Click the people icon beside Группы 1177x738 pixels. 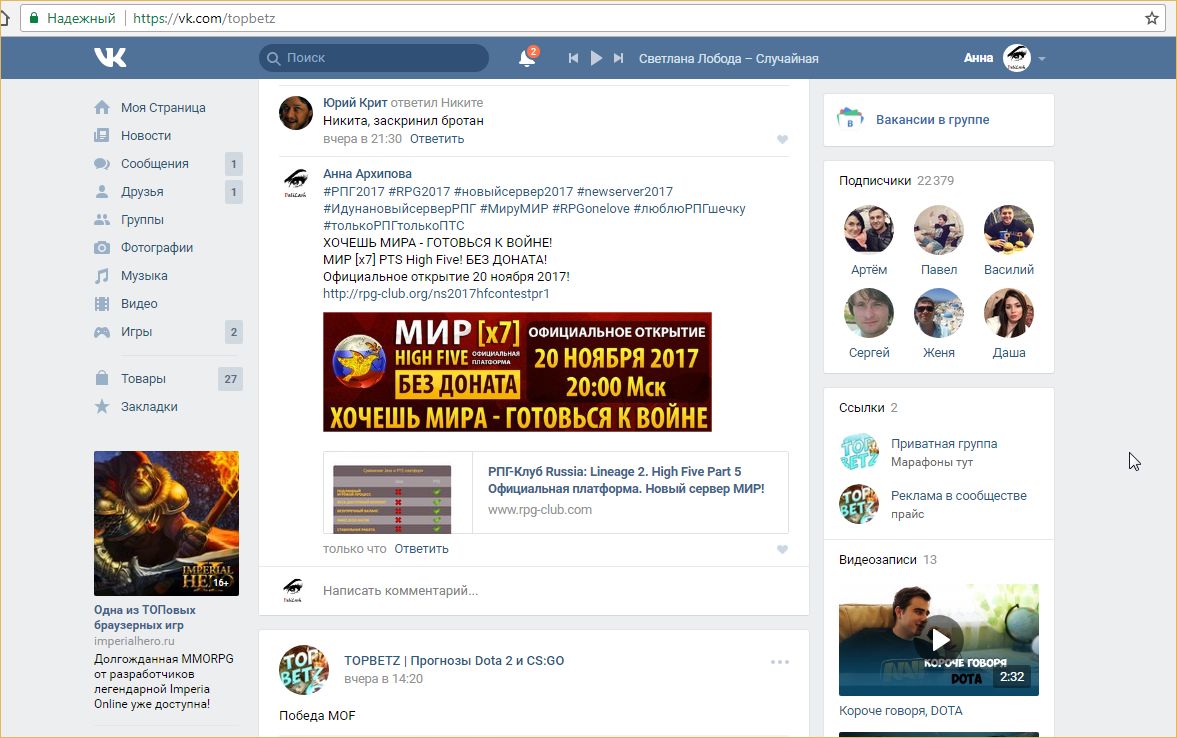pos(102,219)
